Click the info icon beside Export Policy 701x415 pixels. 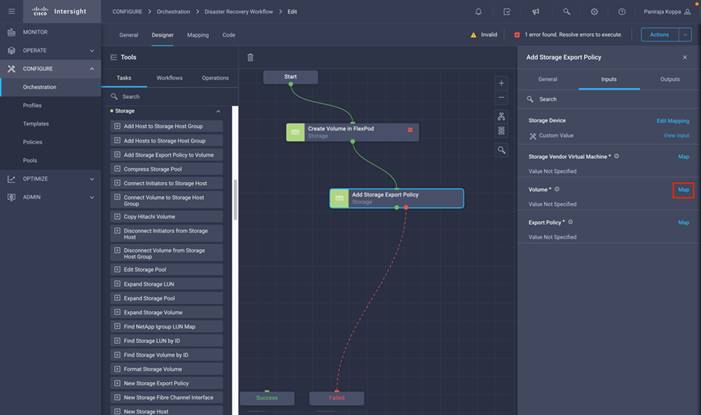pyautogui.click(x=570, y=222)
